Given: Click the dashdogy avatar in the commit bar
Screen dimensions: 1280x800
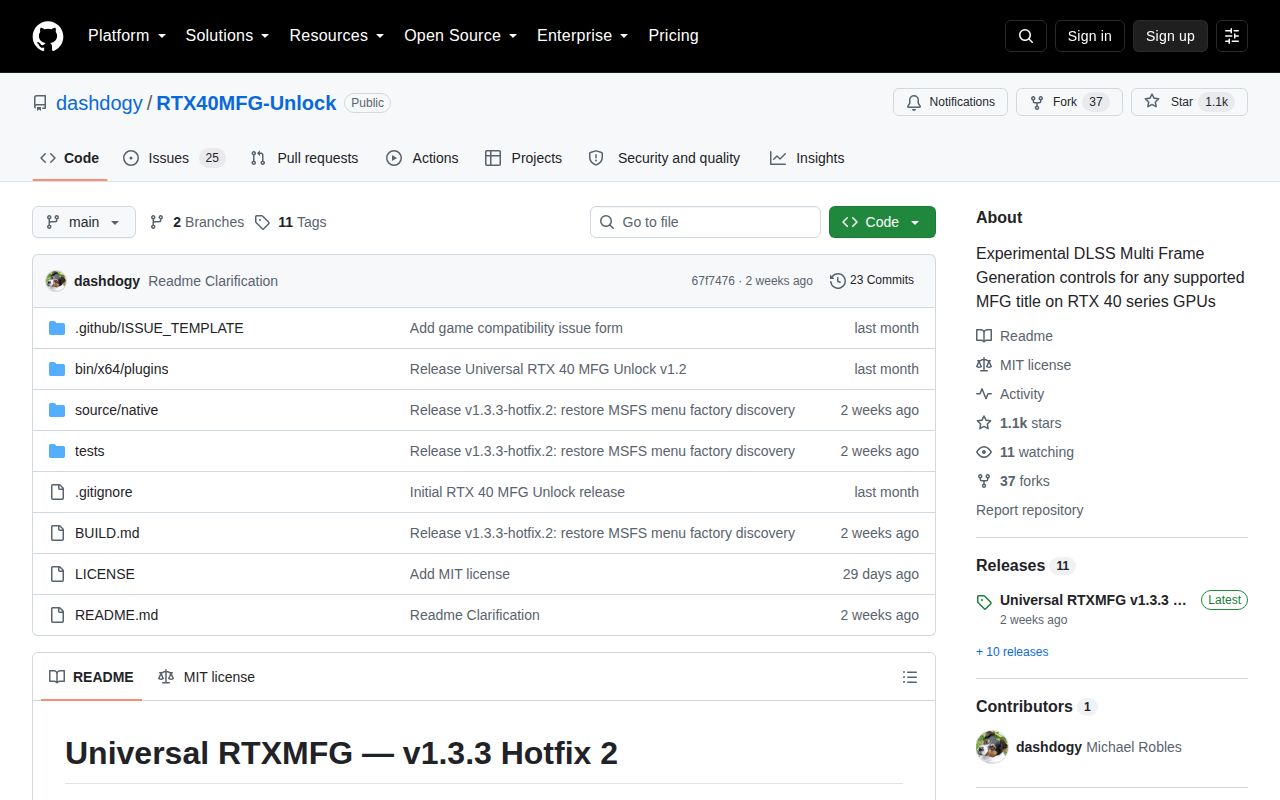Looking at the screenshot, I should [56, 281].
